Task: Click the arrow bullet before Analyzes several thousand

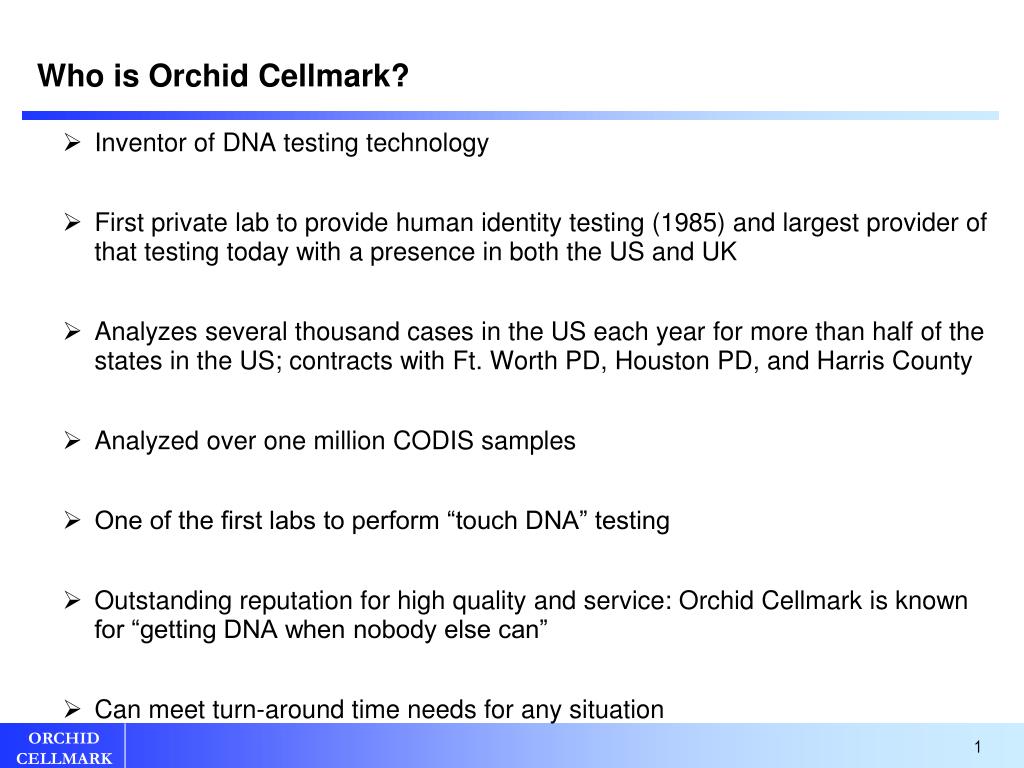Action: (72, 331)
